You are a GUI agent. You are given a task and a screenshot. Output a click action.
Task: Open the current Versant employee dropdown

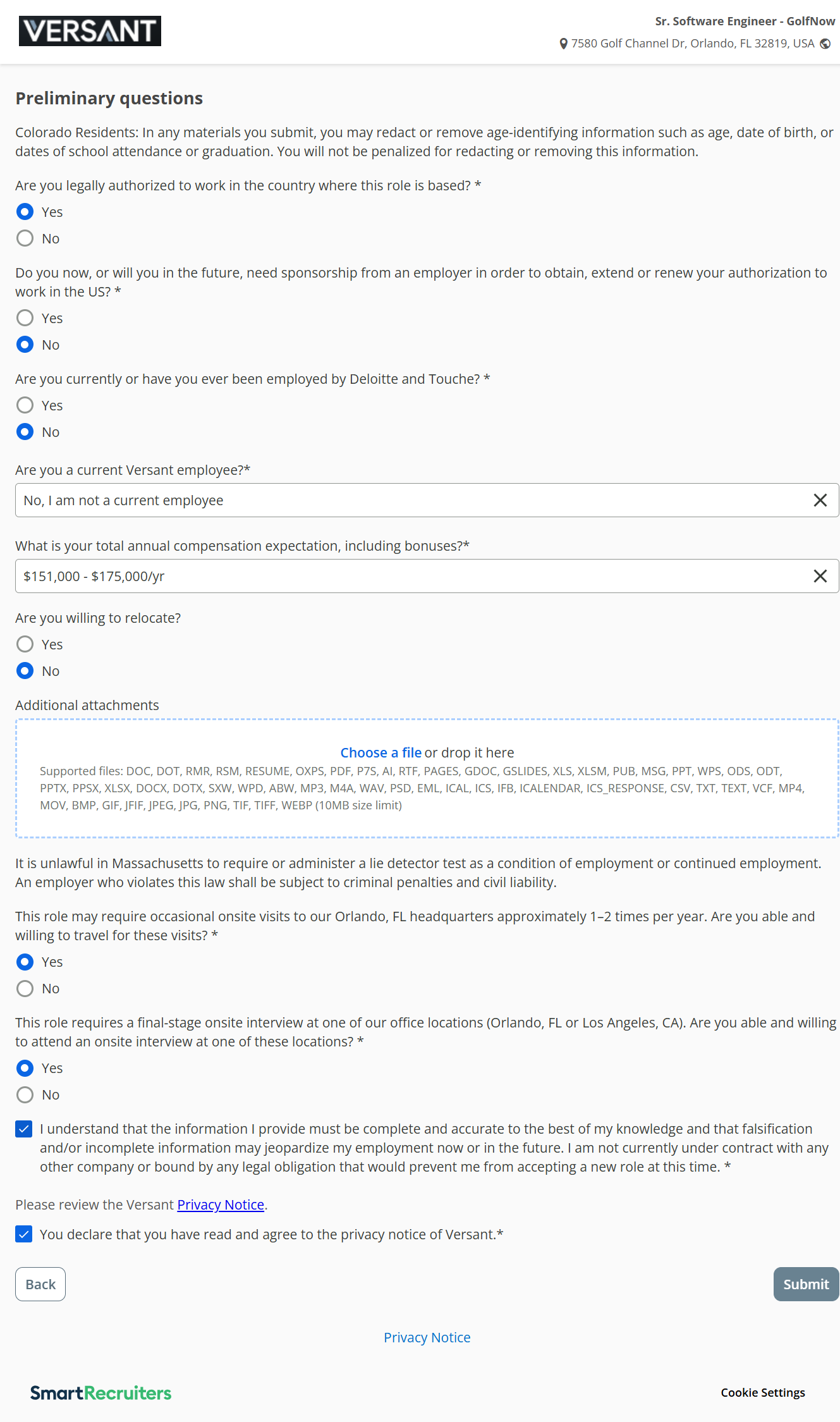click(411, 500)
